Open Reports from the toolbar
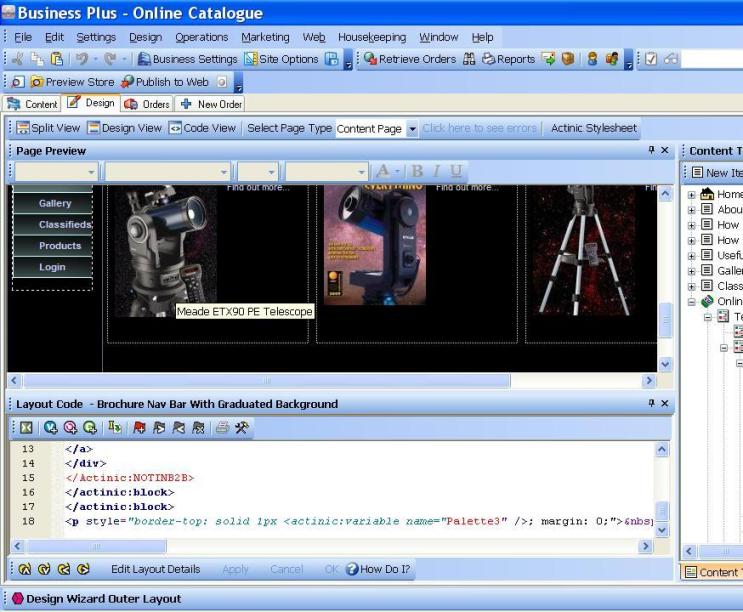The height and width of the screenshot is (612, 743). [508, 59]
